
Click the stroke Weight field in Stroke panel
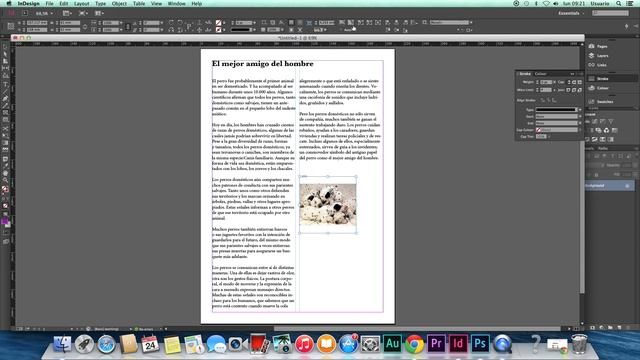coord(547,82)
